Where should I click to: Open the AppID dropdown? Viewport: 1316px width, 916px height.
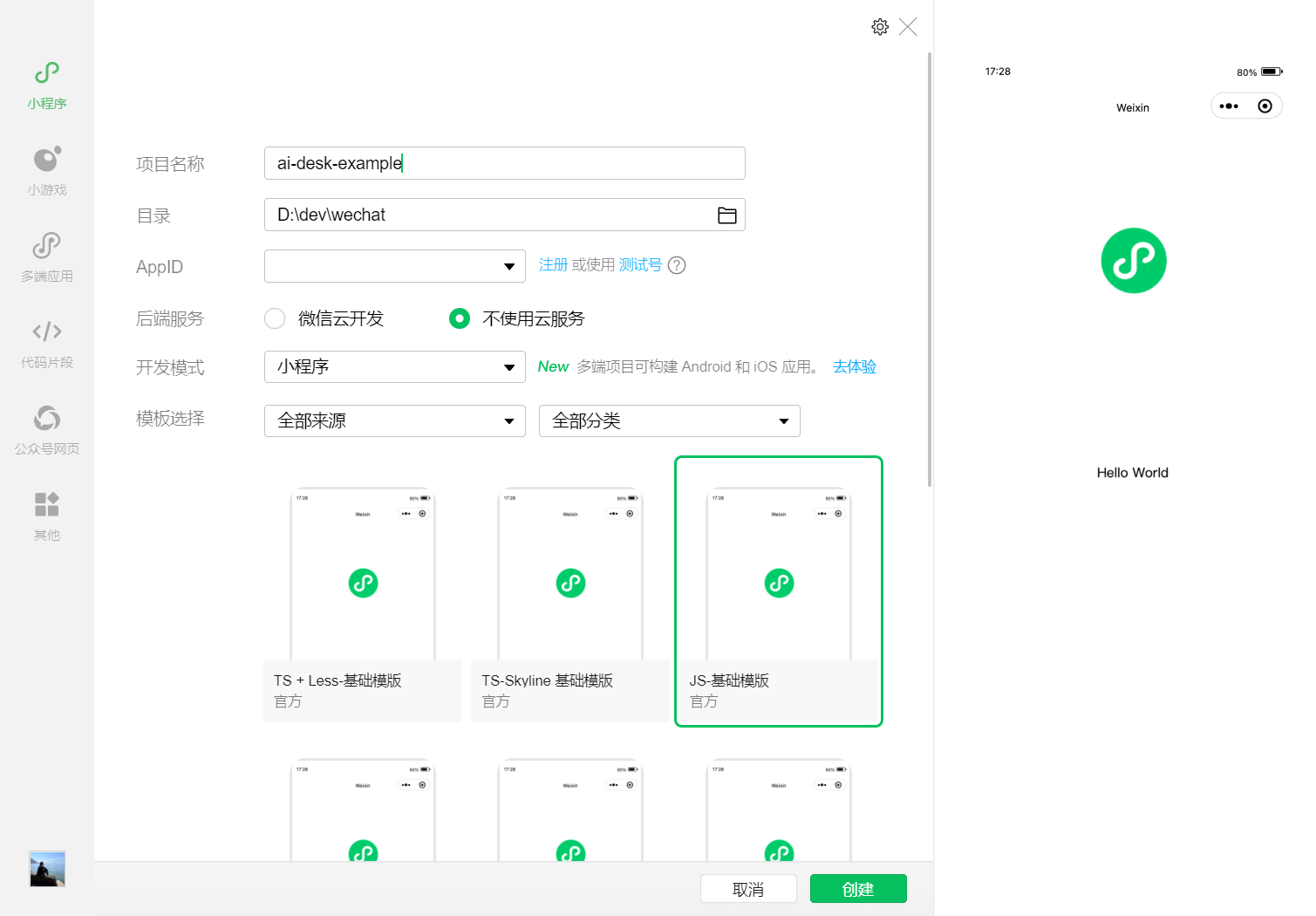click(395, 266)
